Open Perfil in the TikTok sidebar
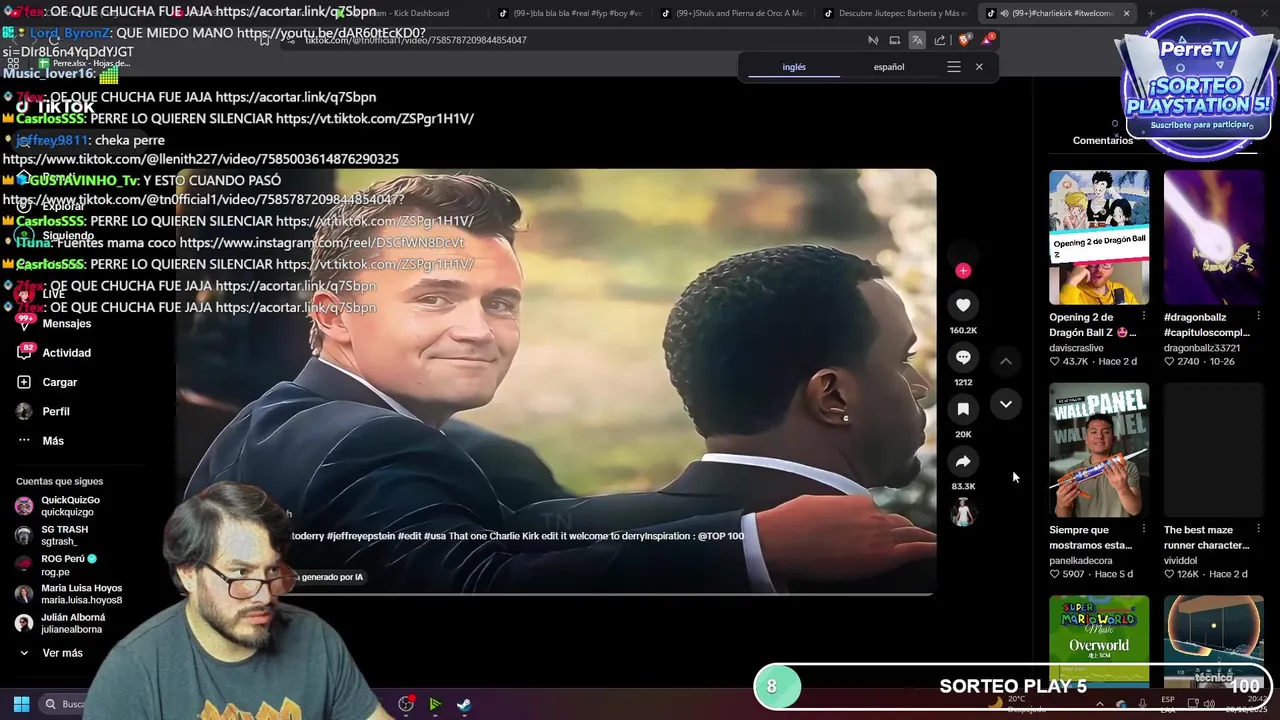 pos(56,411)
